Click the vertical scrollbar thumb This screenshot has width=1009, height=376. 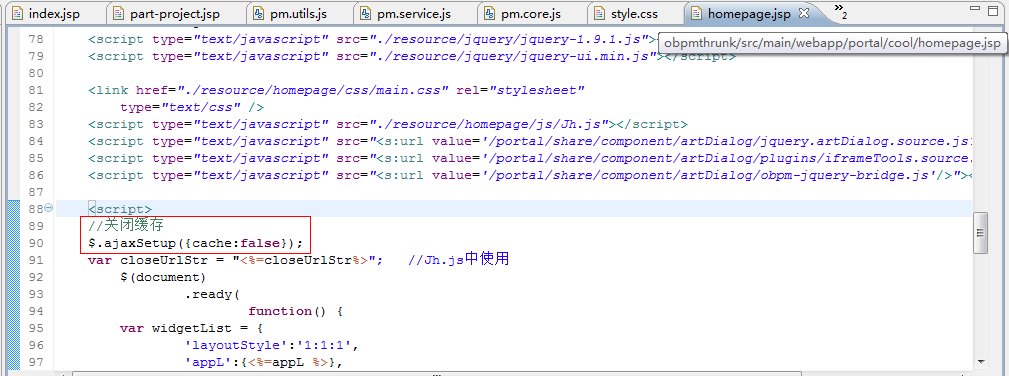click(981, 233)
